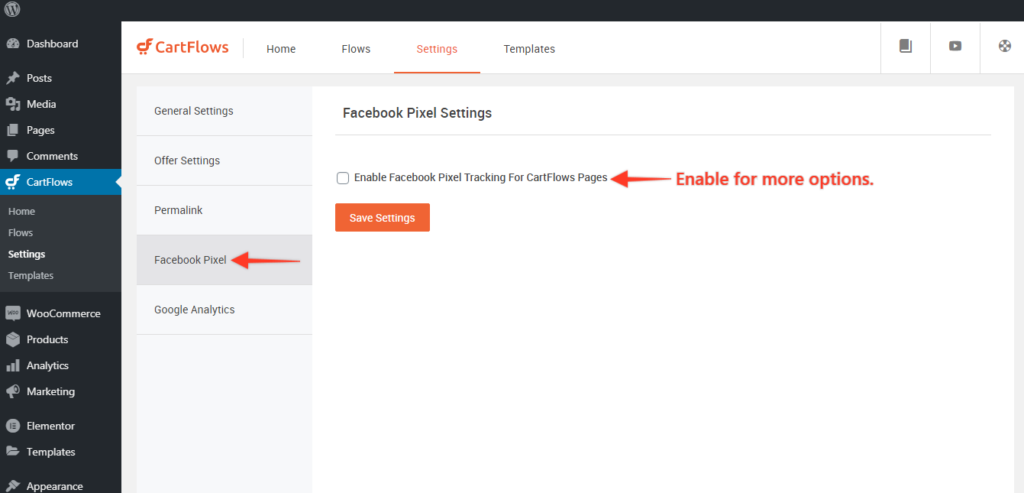The height and width of the screenshot is (493, 1024).
Task: Select Permalink in settings list
Action: [x=224, y=210]
